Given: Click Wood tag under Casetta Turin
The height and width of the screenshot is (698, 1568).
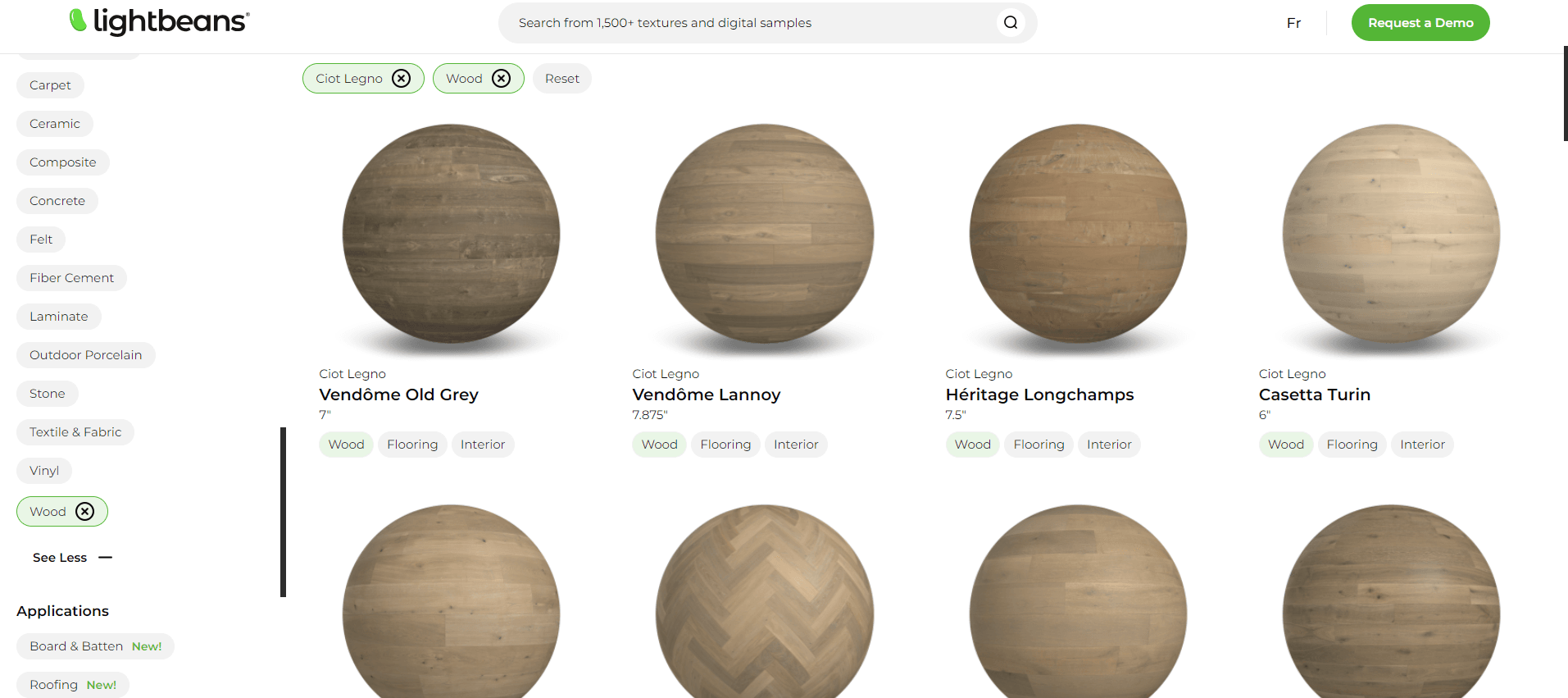Looking at the screenshot, I should [x=1286, y=445].
